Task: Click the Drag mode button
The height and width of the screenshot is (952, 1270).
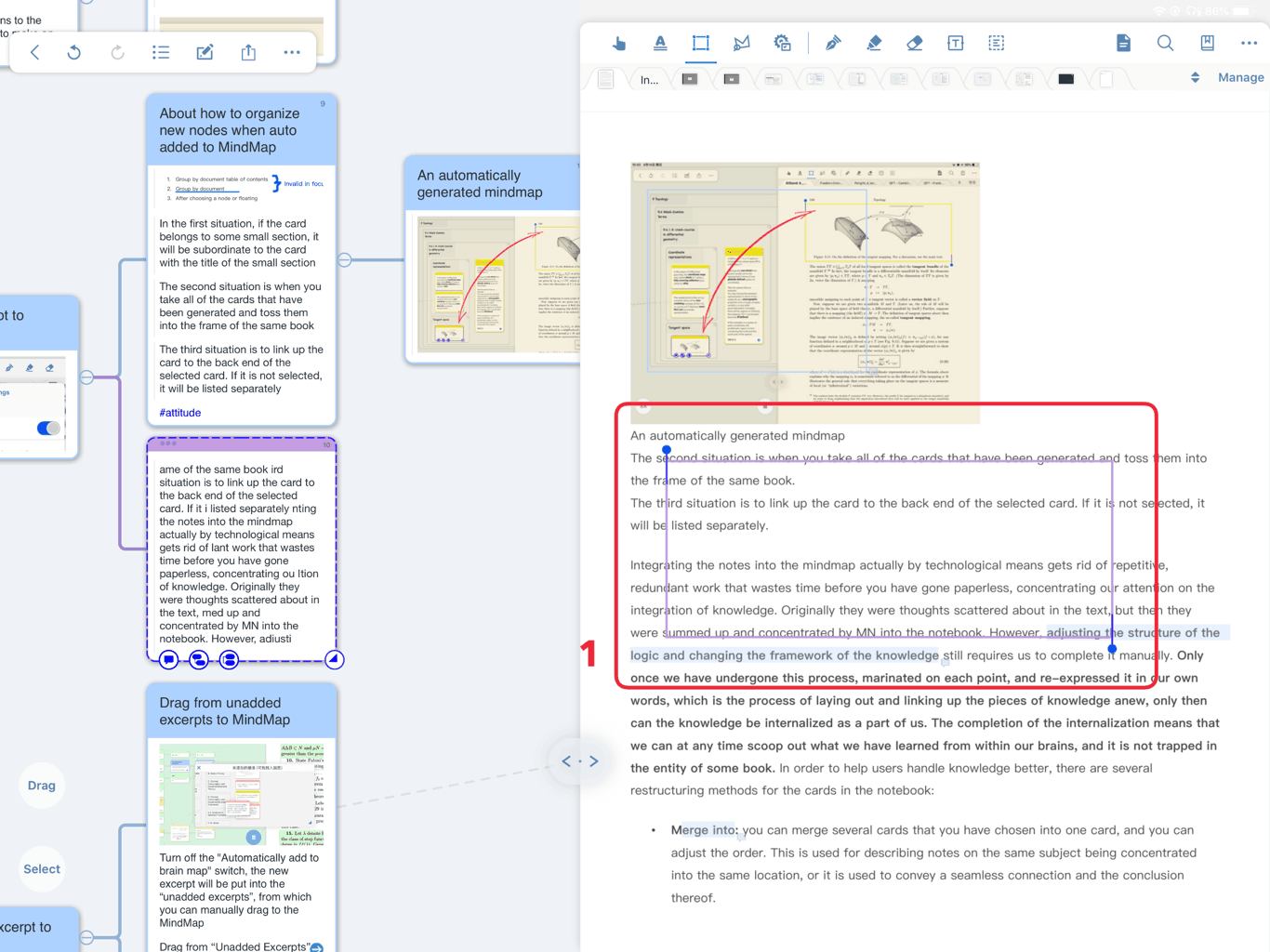Action: (x=42, y=786)
